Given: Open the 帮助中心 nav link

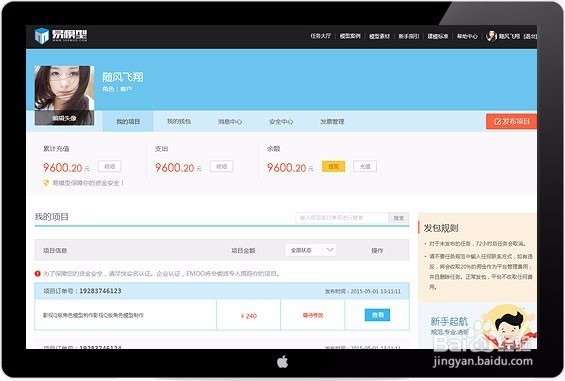Looking at the screenshot, I should click(467, 36).
